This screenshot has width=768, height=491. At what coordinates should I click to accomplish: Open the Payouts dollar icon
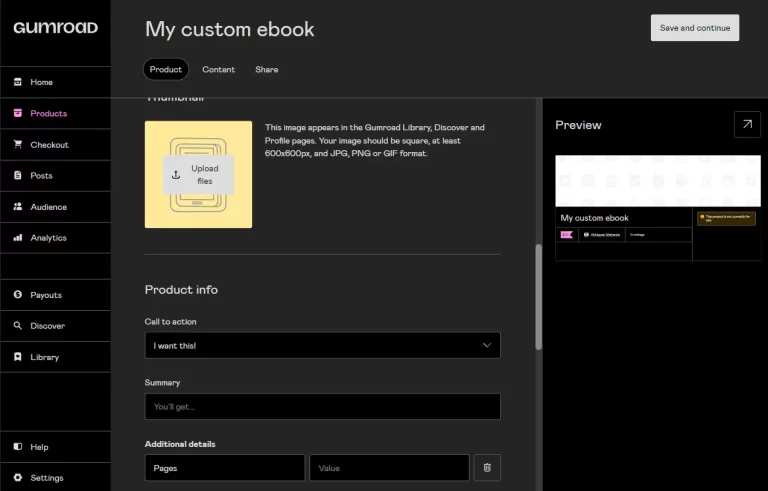(18, 295)
